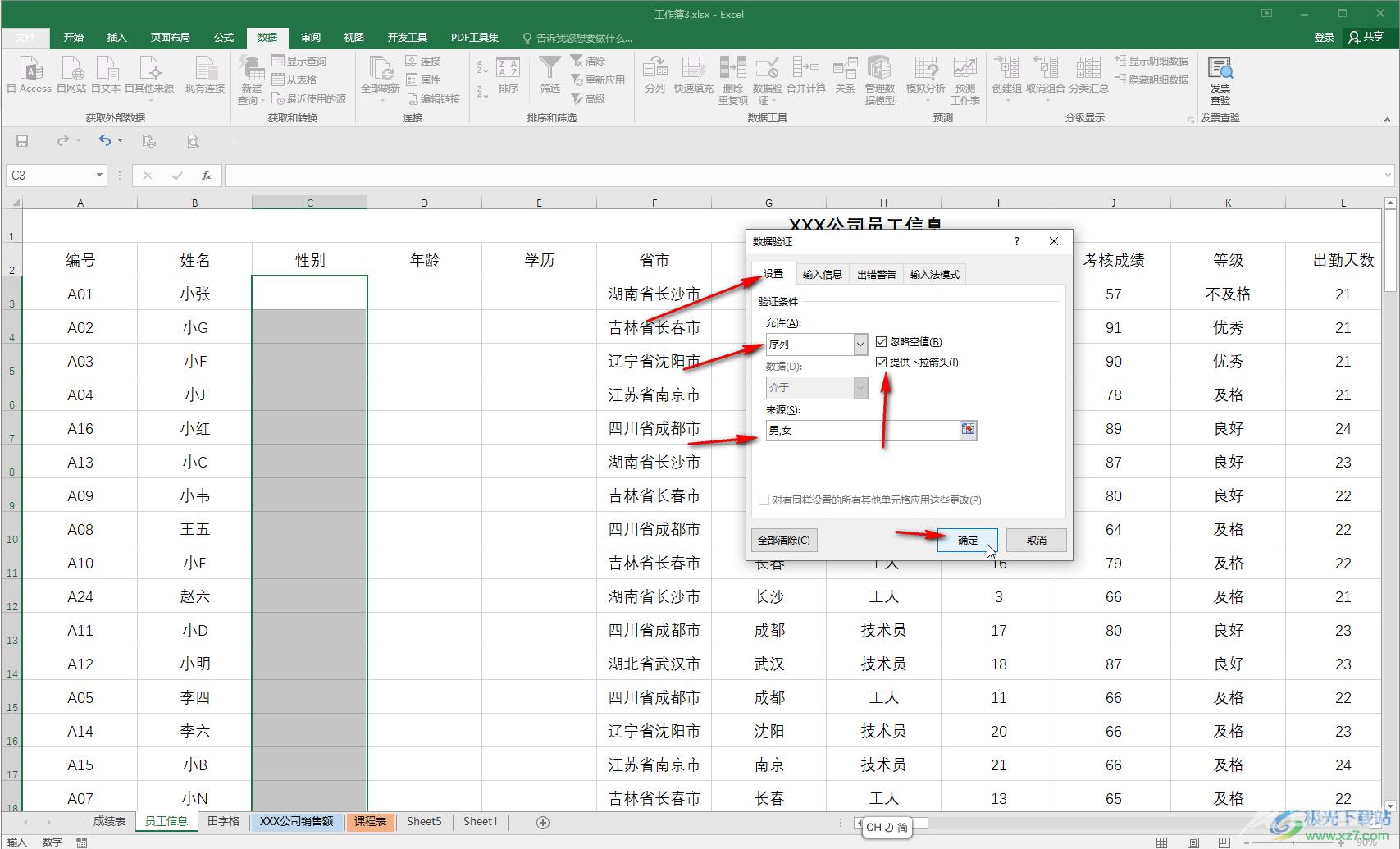Open the 成绩表 sheet tab

(x=109, y=821)
